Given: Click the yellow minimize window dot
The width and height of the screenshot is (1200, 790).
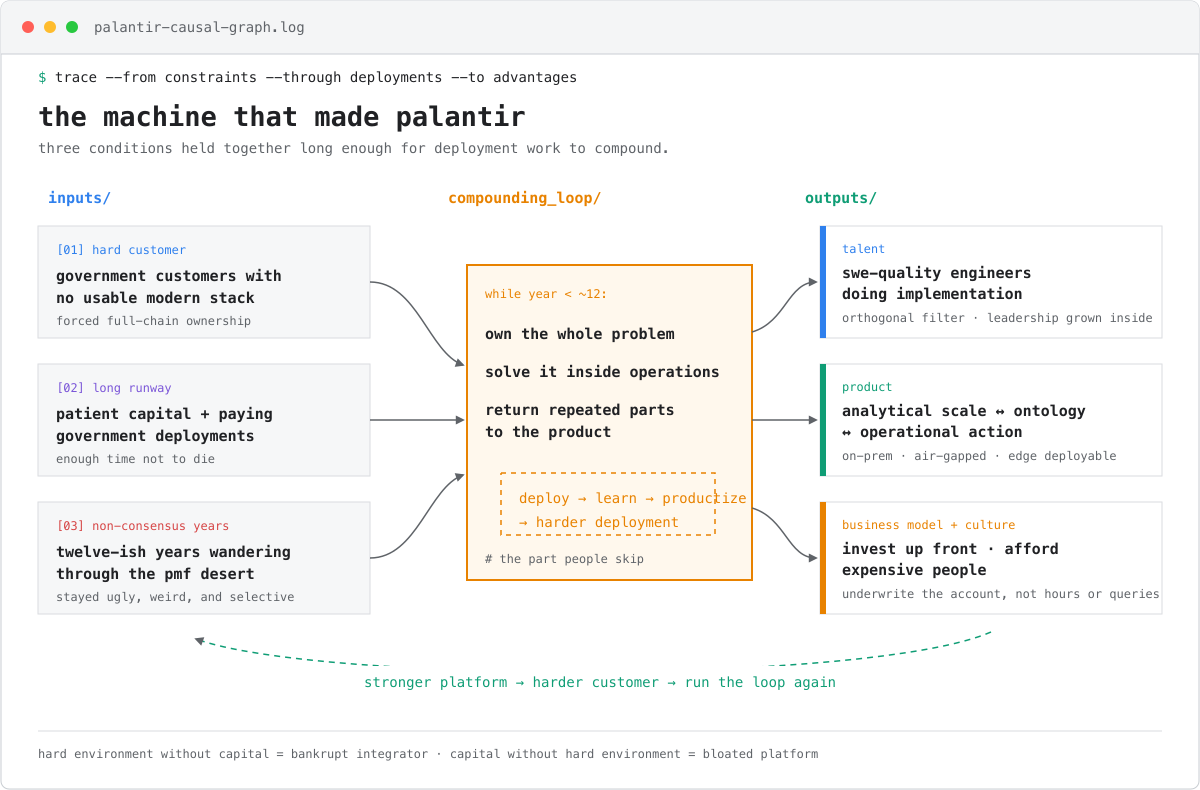Looking at the screenshot, I should (50, 27).
